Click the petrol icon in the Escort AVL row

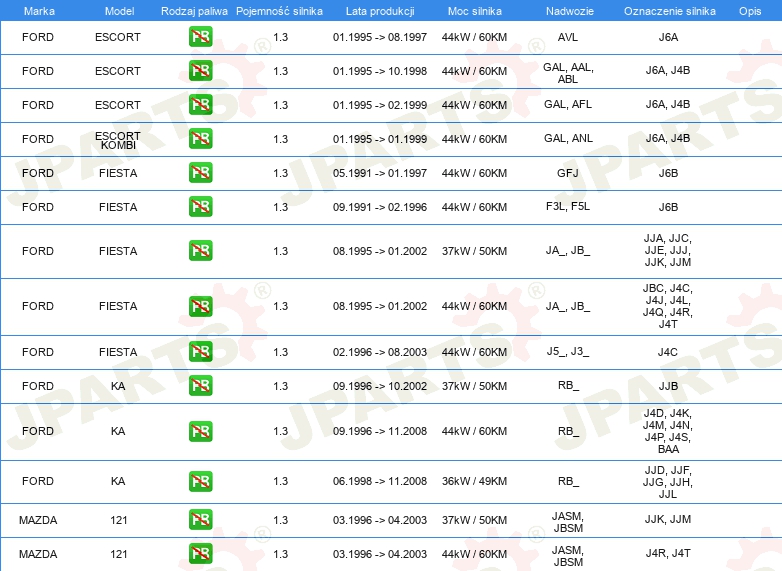(x=200, y=37)
